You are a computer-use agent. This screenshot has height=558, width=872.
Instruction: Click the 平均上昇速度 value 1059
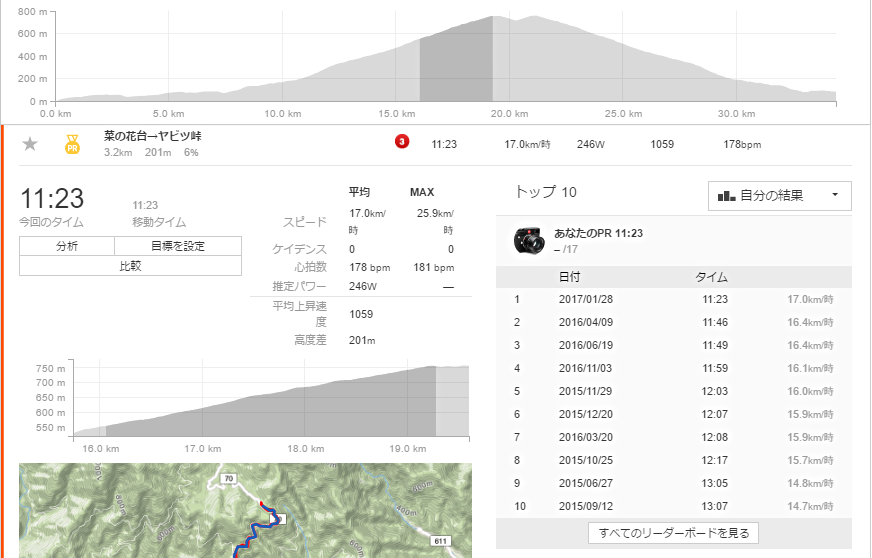point(361,314)
